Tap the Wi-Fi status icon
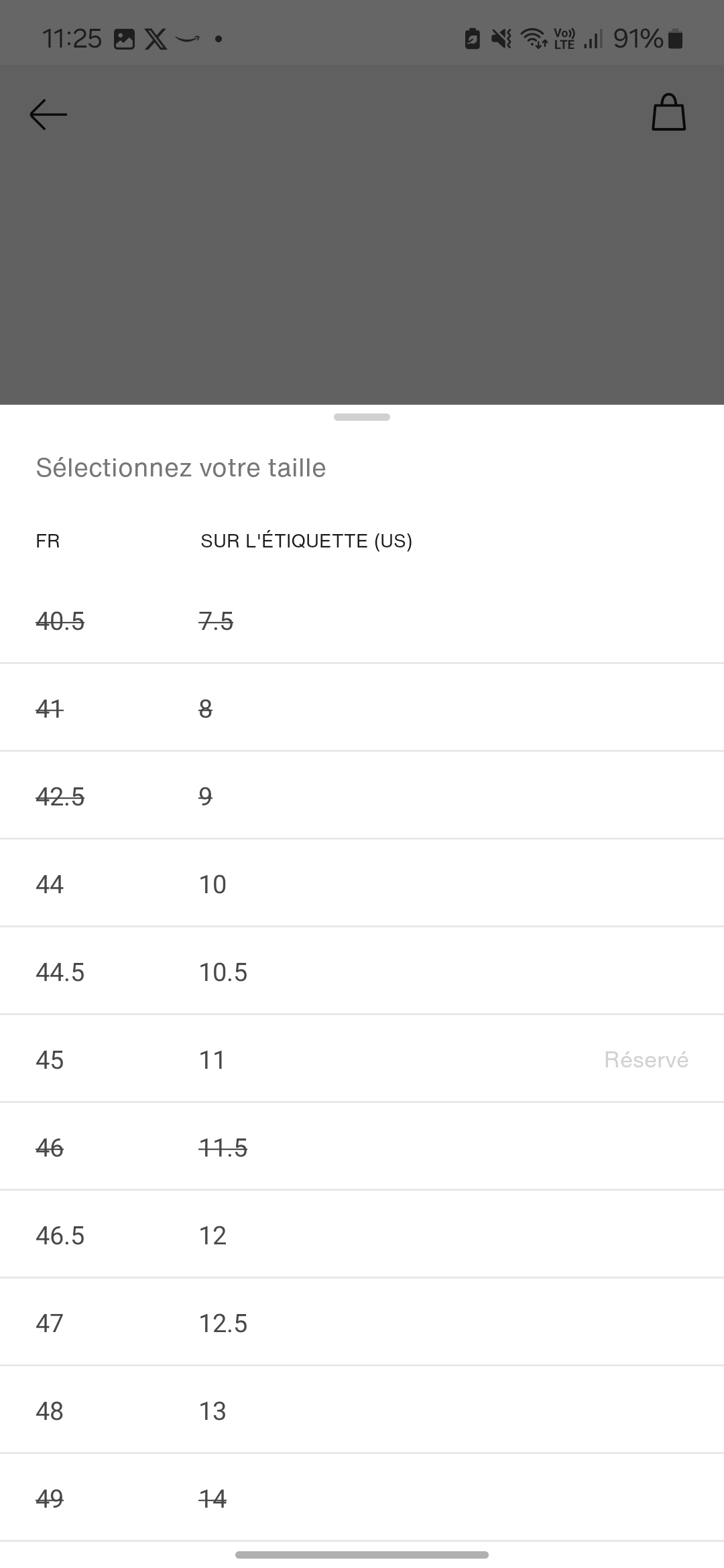This screenshot has height=1568, width=724. pos(534,39)
